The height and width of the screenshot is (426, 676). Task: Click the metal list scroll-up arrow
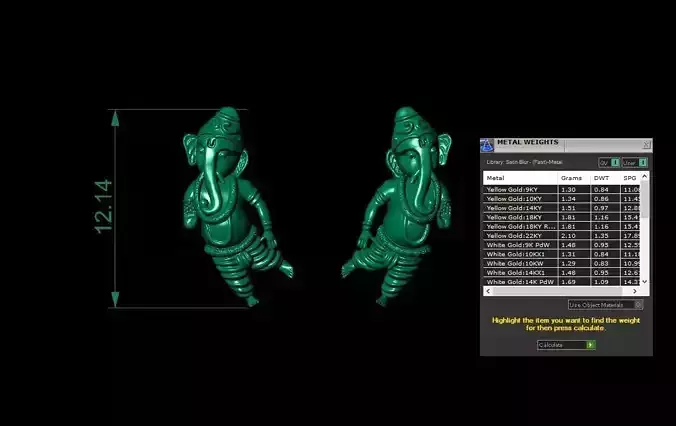(x=645, y=176)
